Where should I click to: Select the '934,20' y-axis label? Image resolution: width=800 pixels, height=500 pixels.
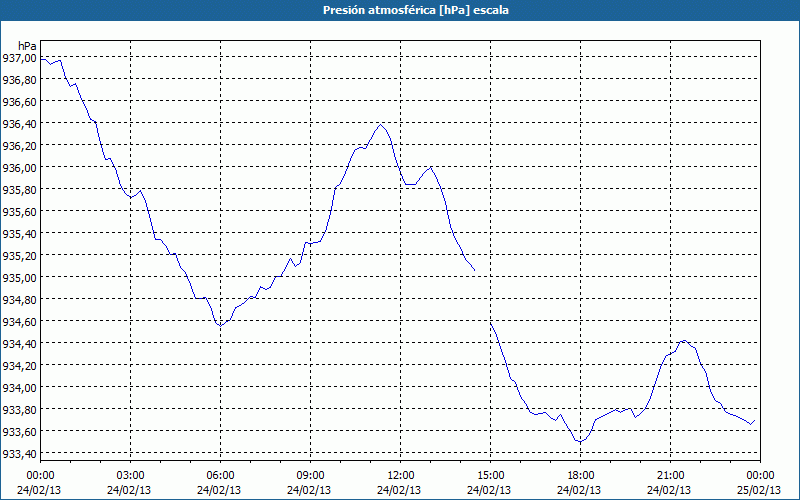(x=20, y=365)
